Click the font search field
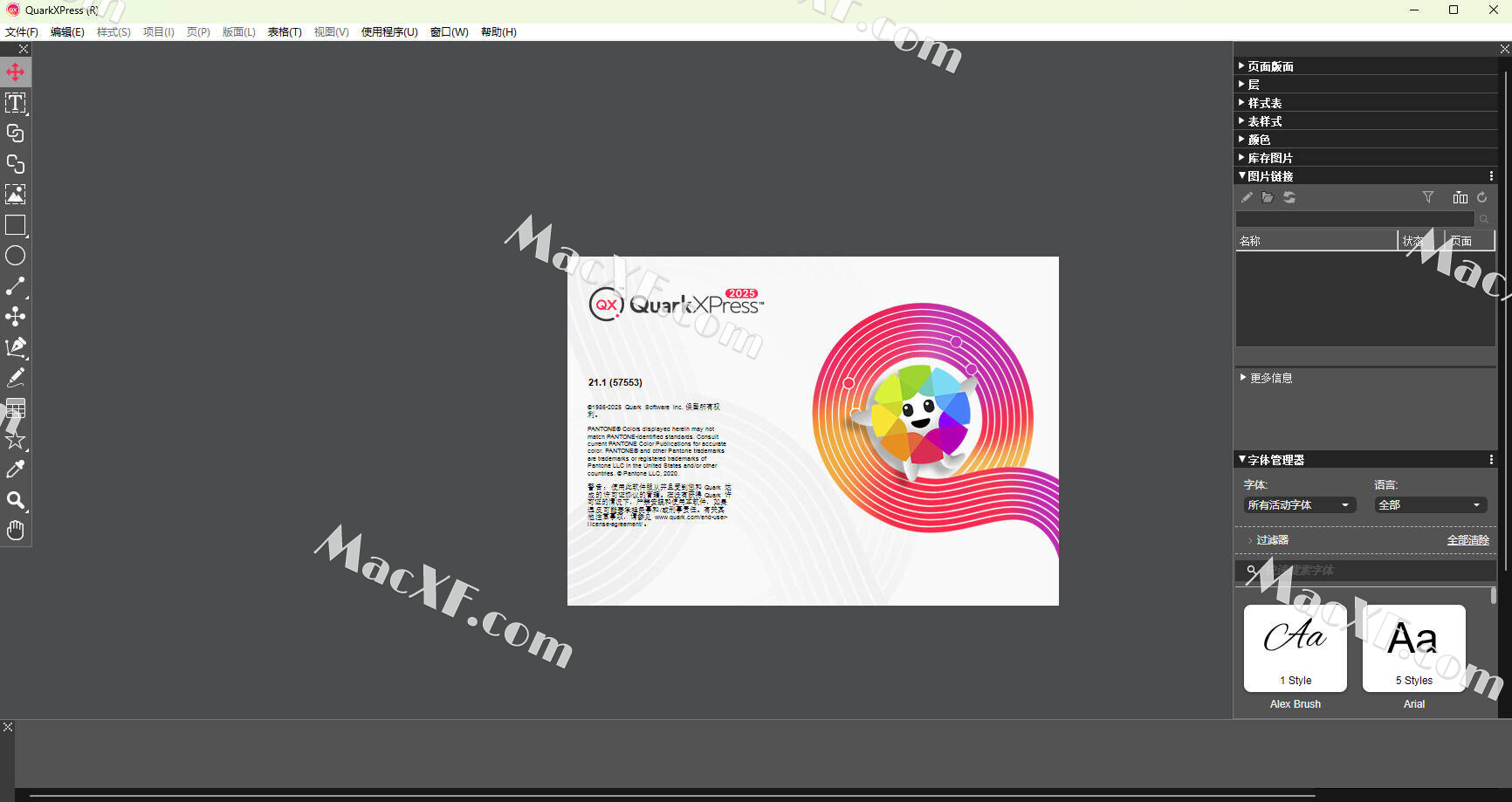1512x802 pixels. pos(1366,571)
